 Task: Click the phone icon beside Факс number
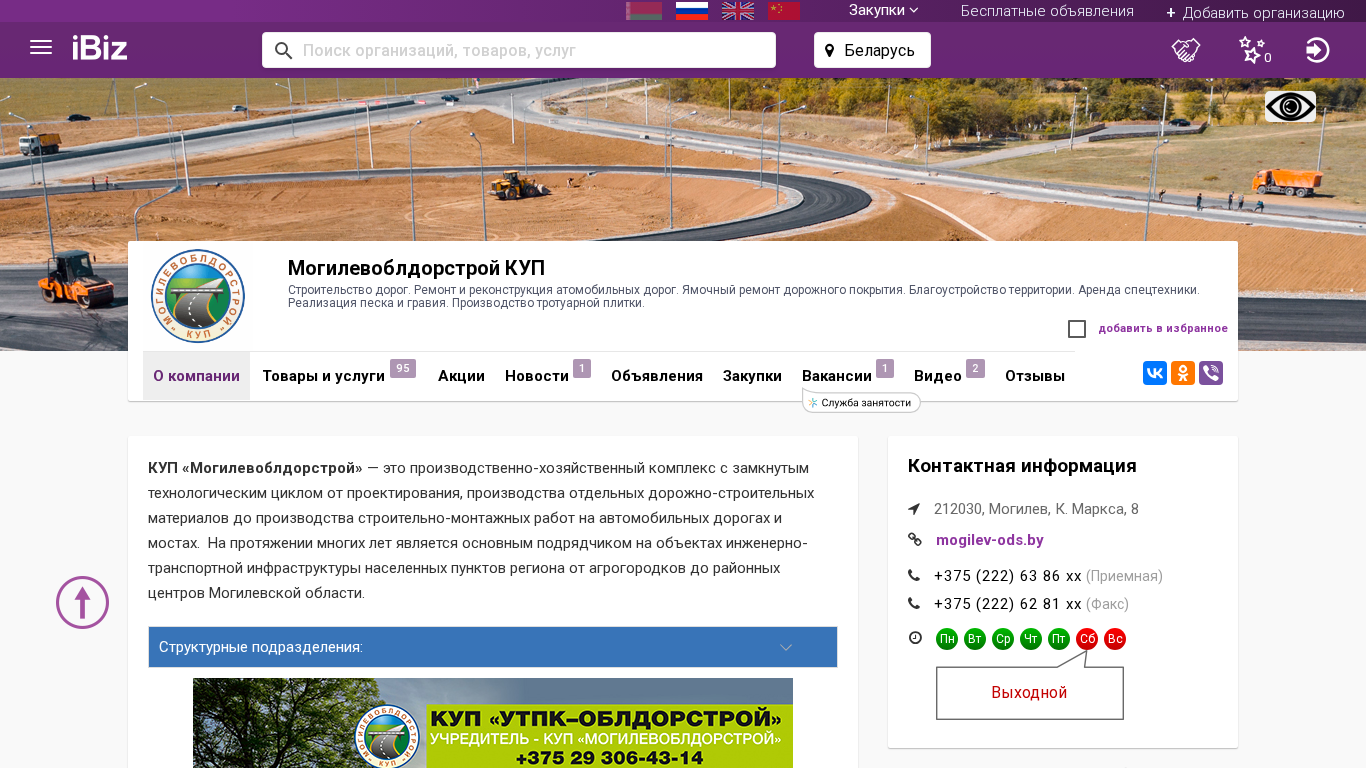(x=914, y=604)
